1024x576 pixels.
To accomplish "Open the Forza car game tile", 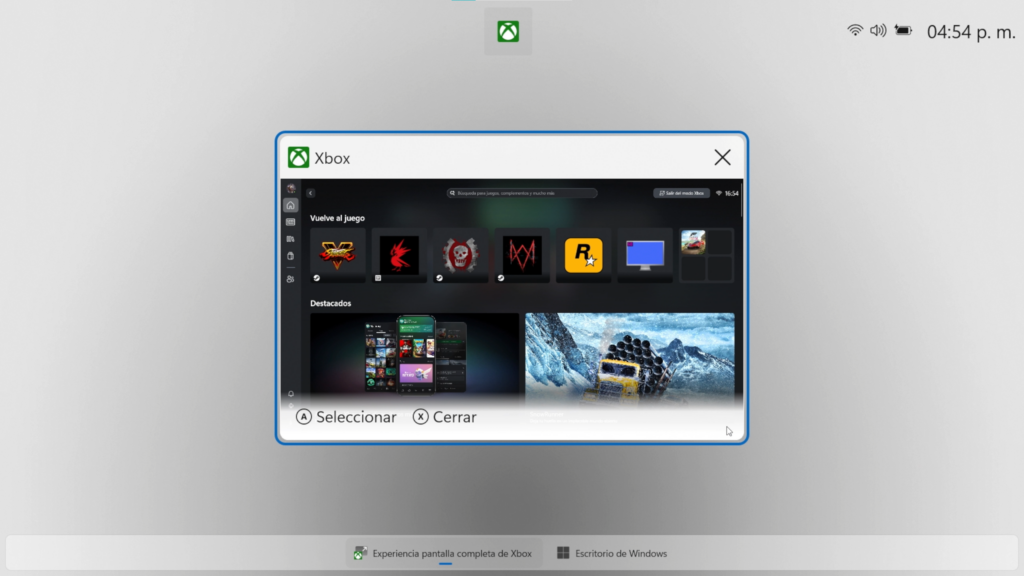I will tap(694, 242).
